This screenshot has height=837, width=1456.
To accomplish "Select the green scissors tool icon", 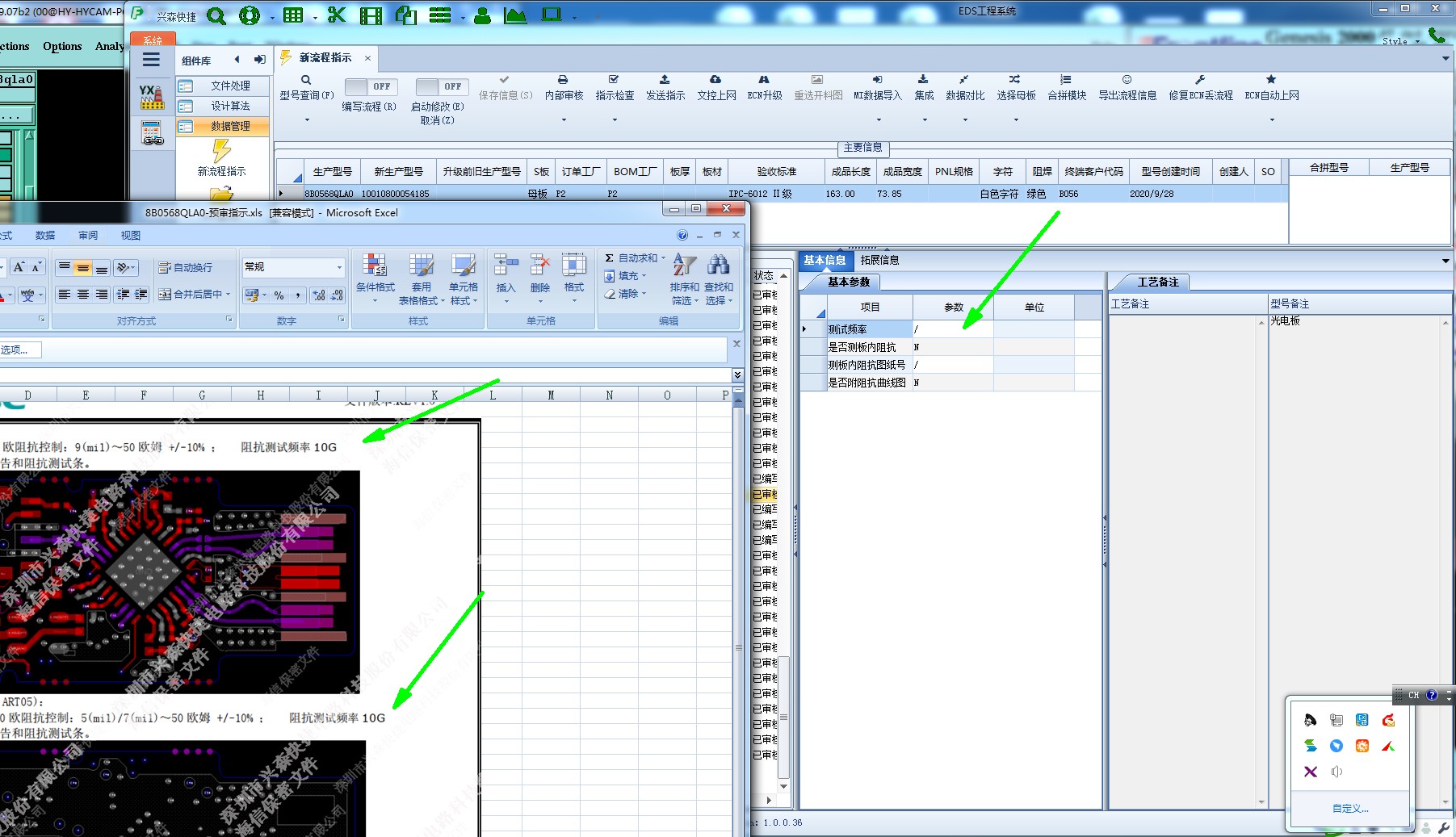I will tap(336, 15).
